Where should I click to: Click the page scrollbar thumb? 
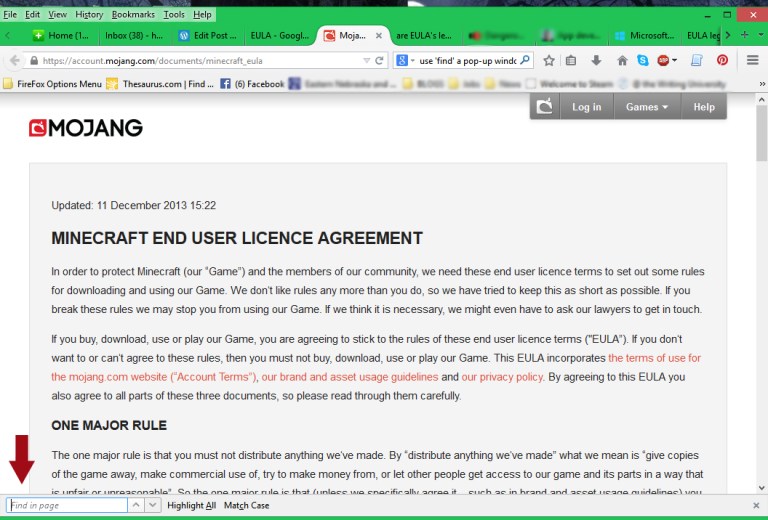point(762,132)
